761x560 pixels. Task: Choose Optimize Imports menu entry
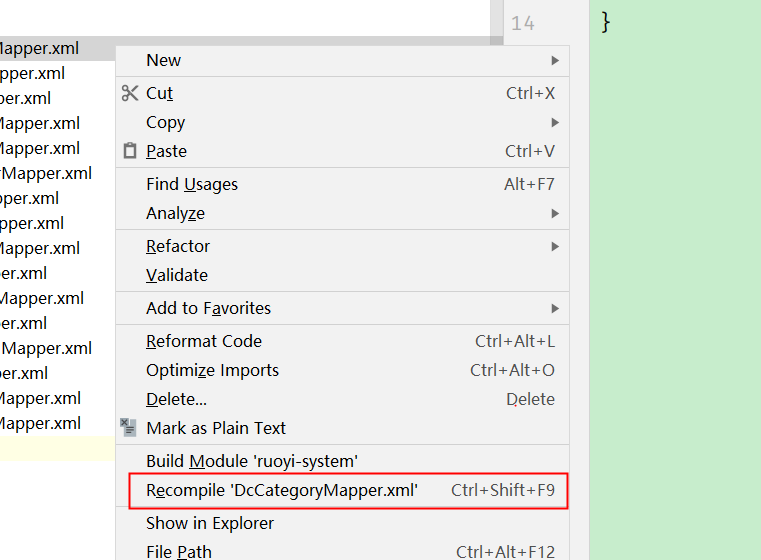[x=212, y=370]
